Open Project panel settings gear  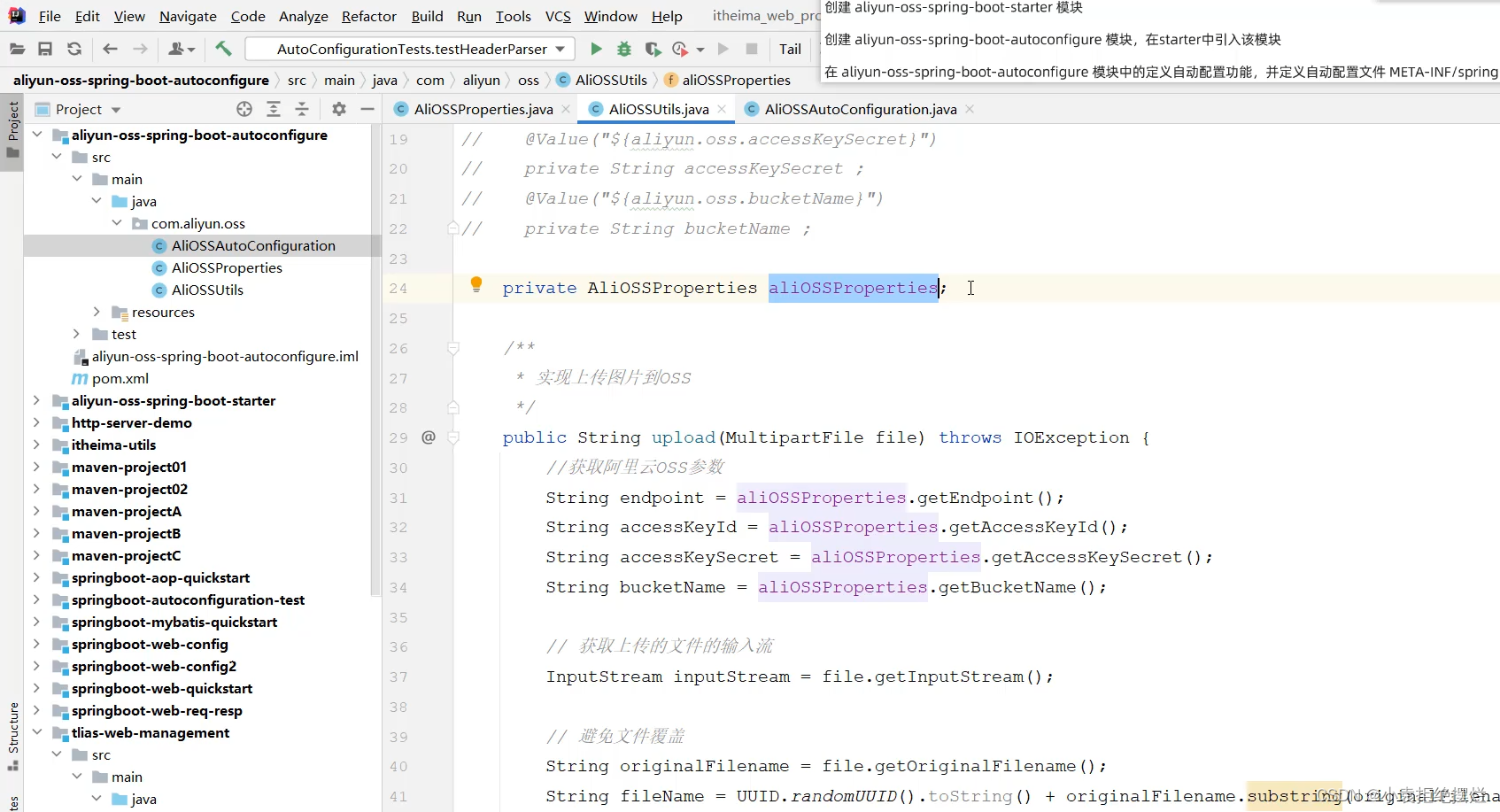(x=339, y=109)
